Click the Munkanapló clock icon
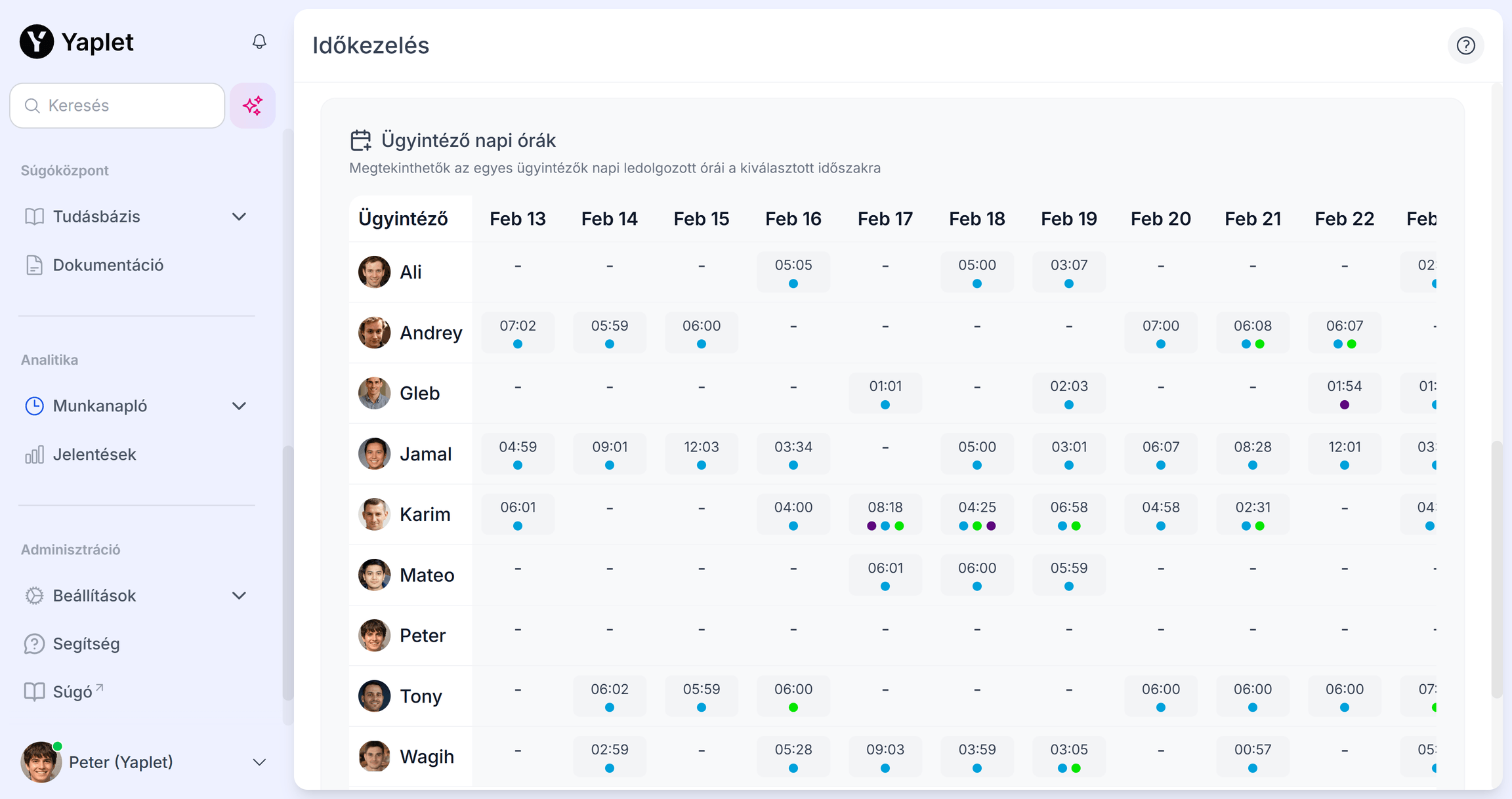The height and width of the screenshot is (799, 1512). point(34,406)
